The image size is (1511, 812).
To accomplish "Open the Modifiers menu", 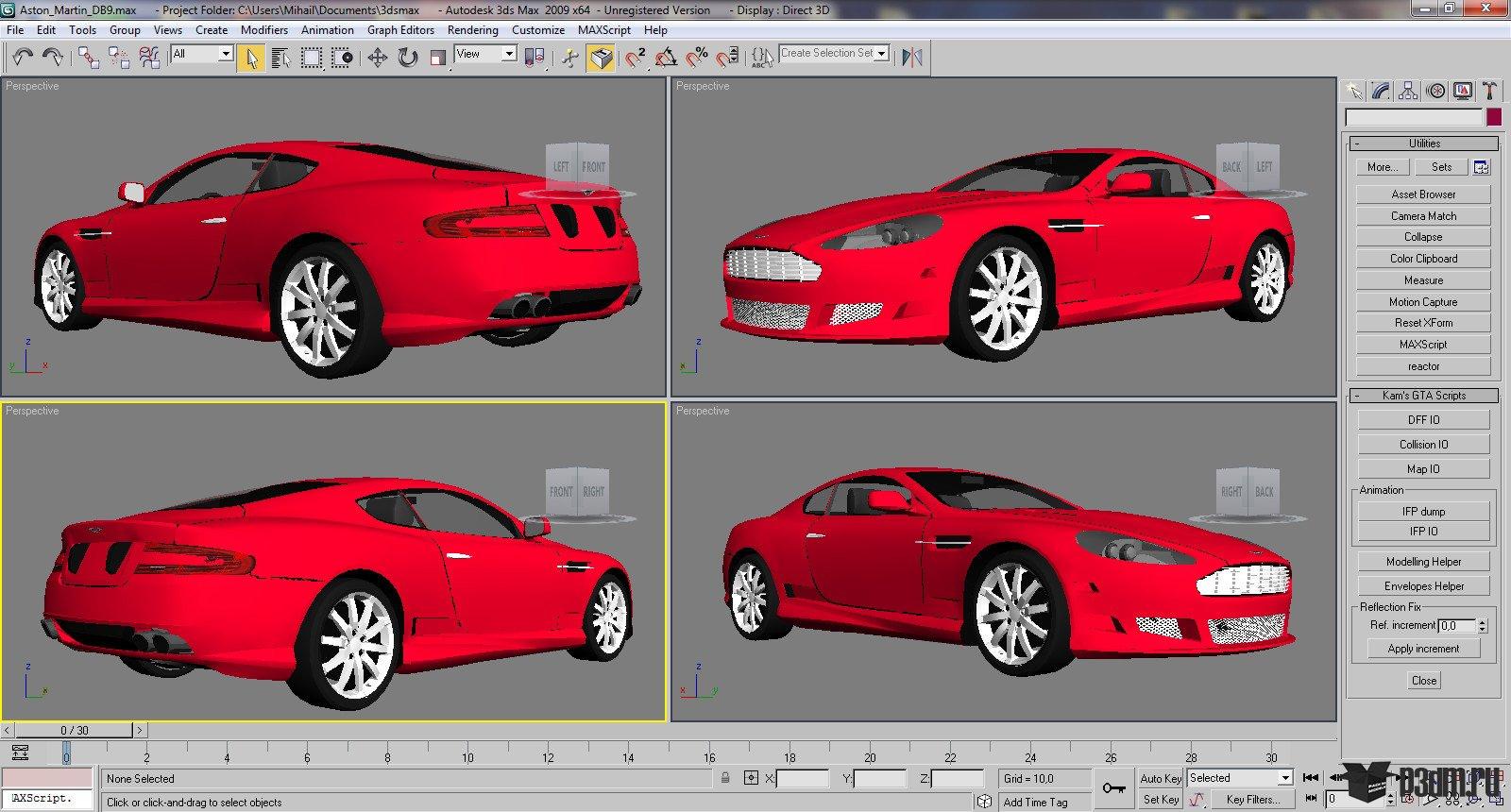I will pyautogui.click(x=263, y=29).
